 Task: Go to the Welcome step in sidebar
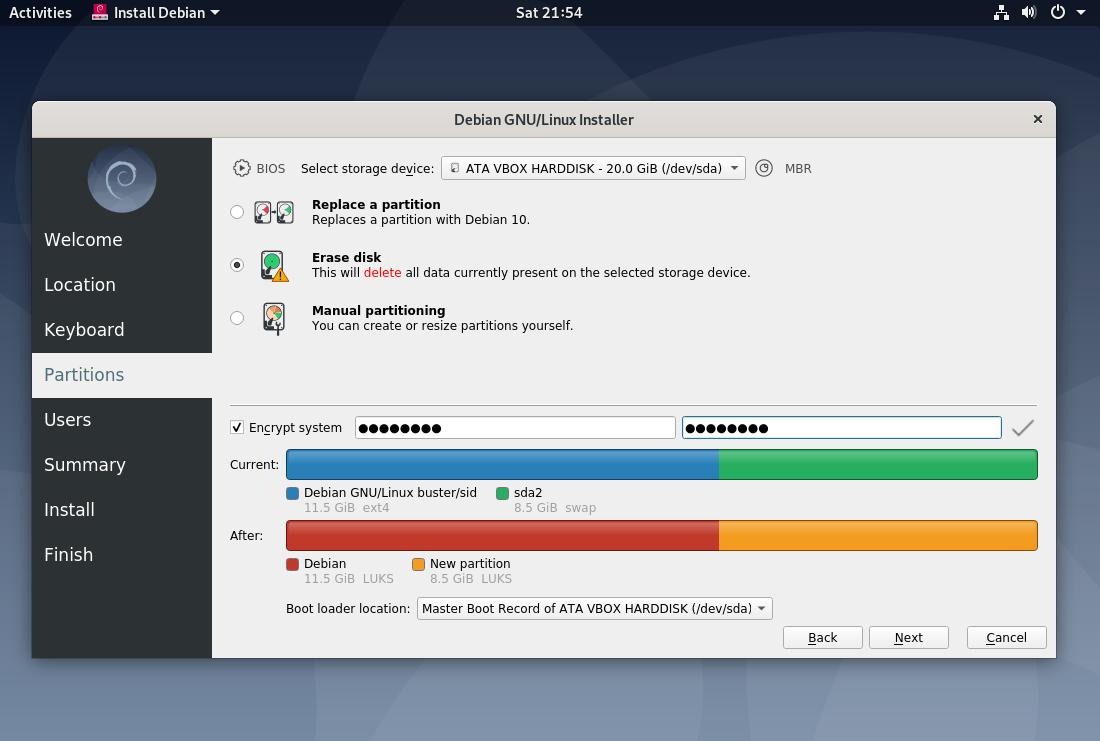pos(122,240)
